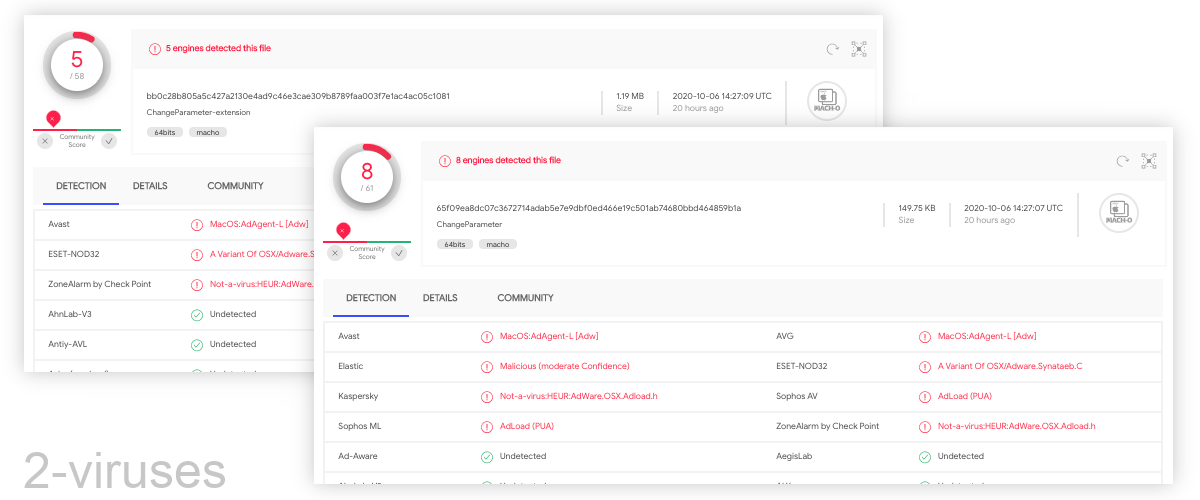This screenshot has height=500, width=1200.
Task: Click graph view icon in back window
Action: click(x=858, y=49)
